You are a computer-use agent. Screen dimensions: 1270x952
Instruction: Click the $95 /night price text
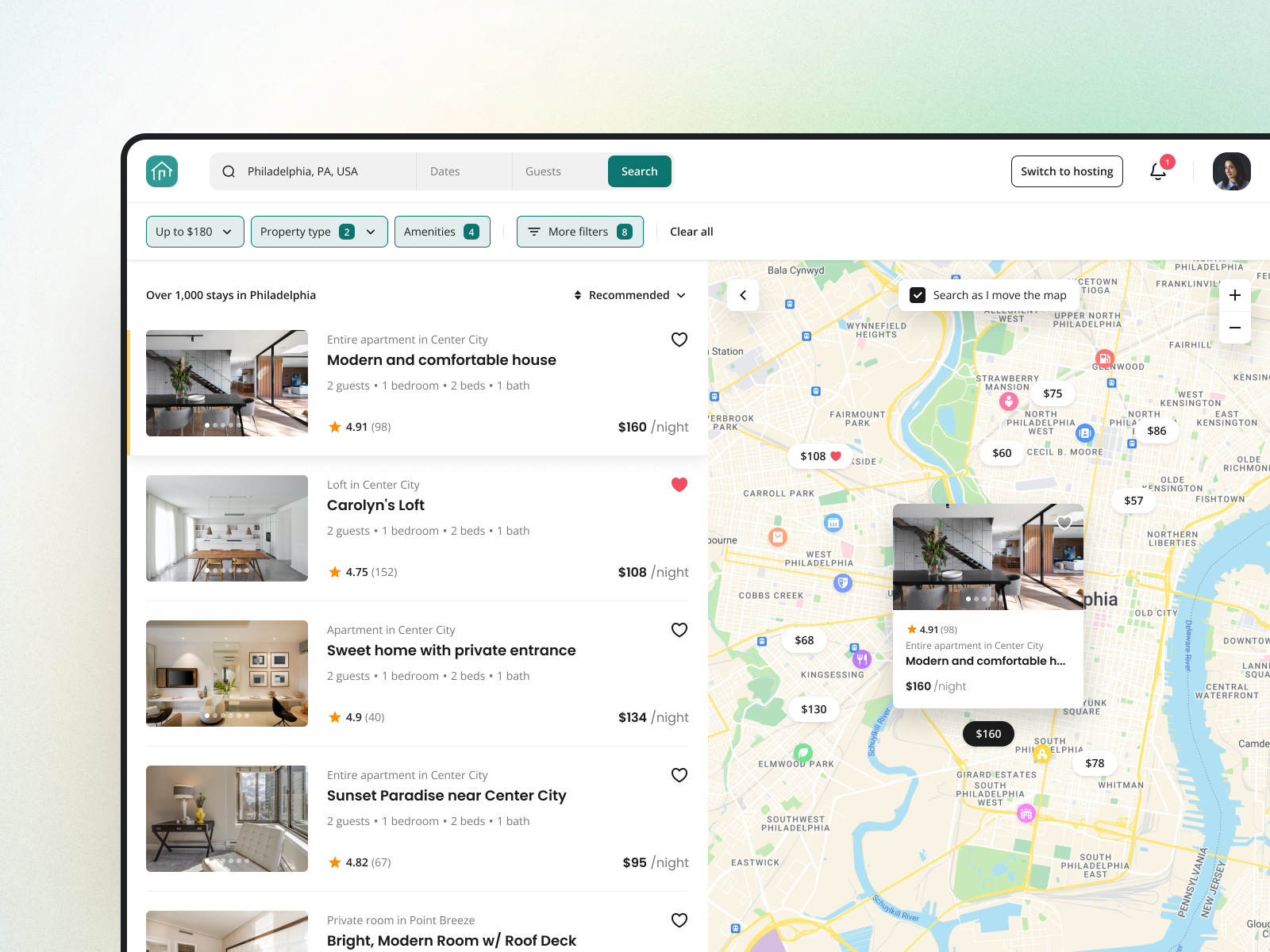click(x=656, y=862)
